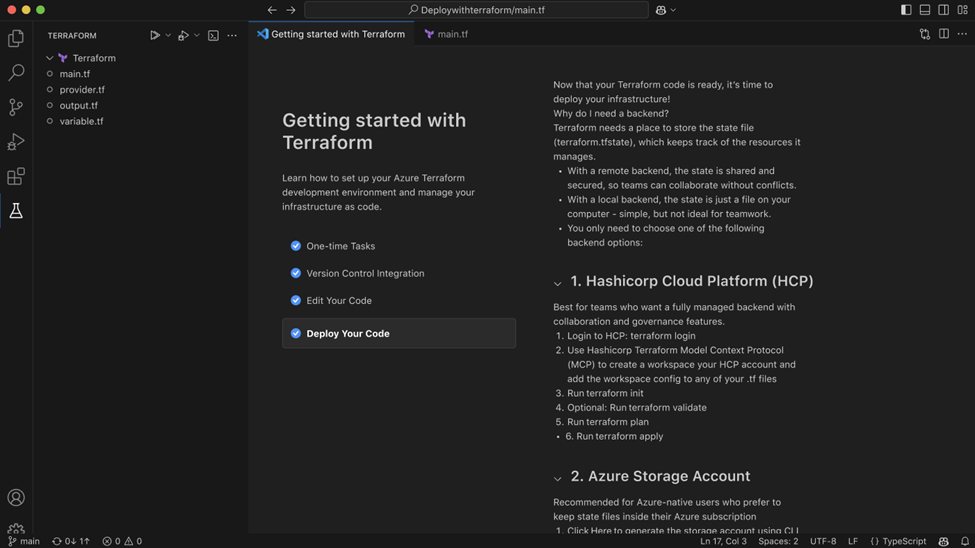This screenshot has width=975, height=548.
Task: Collapse the Hashicorp Cloud Platform section
Action: [x=558, y=283]
